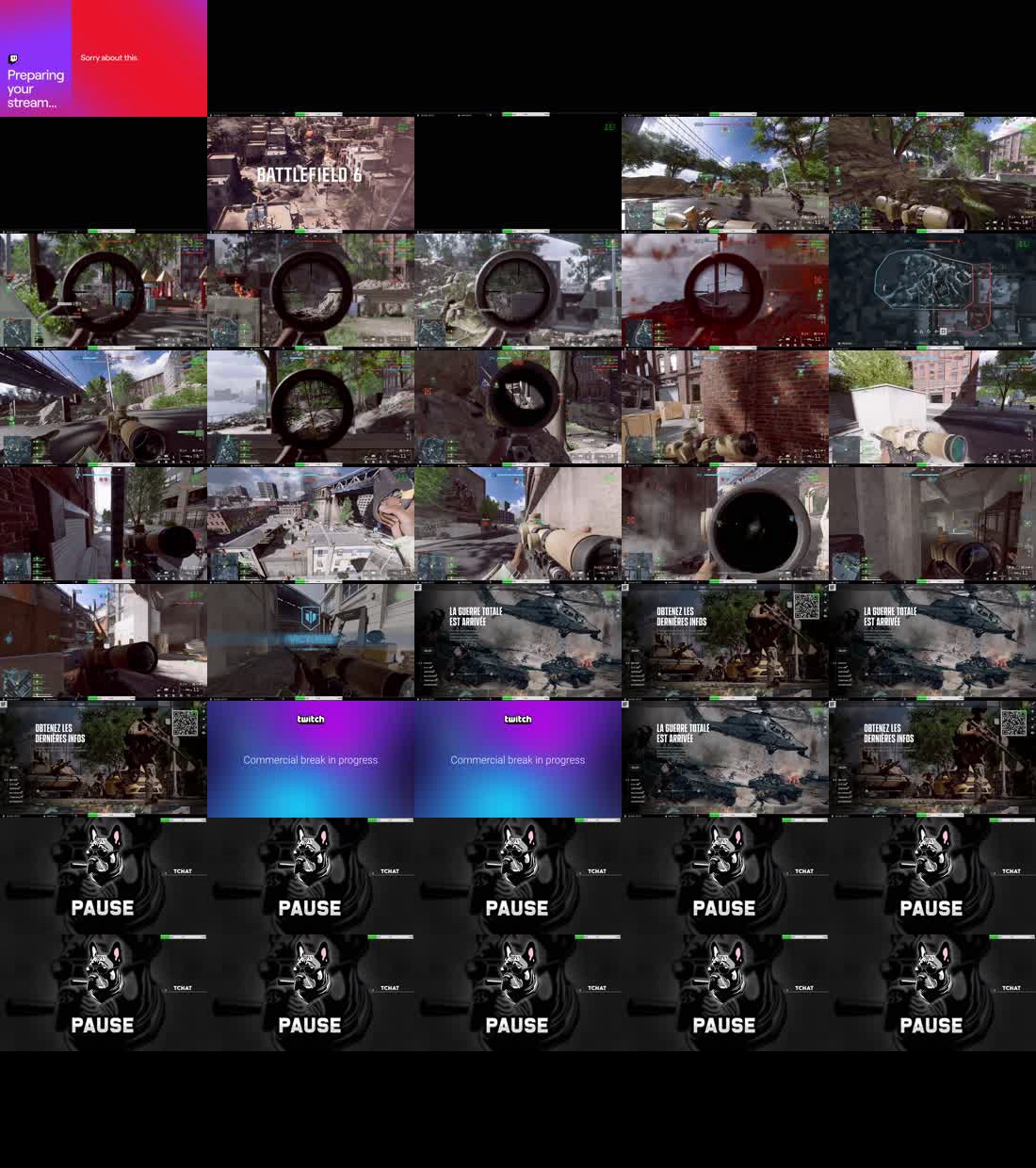The height and width of the screenshot is (1168, 1036).
Task: Click the 'Sorry about this.' text
Action: click(109, 57)
